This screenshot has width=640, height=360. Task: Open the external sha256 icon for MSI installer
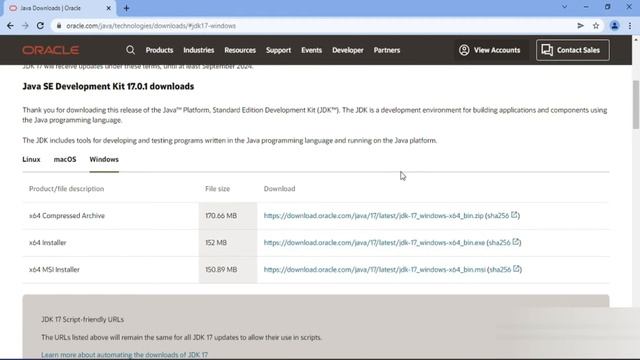(517, 269)
